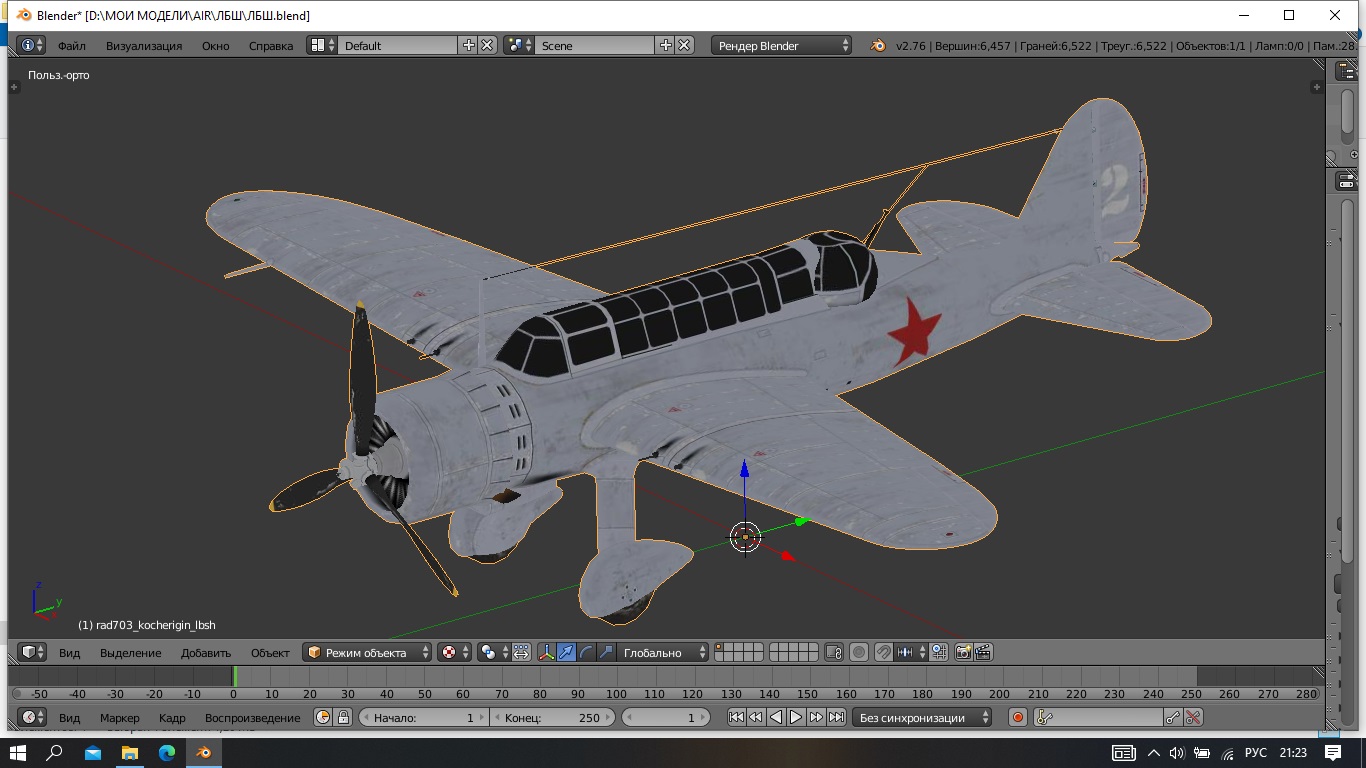Expand the Рендер Blender engine dropdown
The image size is (1366, 768).
click(782, 45)
